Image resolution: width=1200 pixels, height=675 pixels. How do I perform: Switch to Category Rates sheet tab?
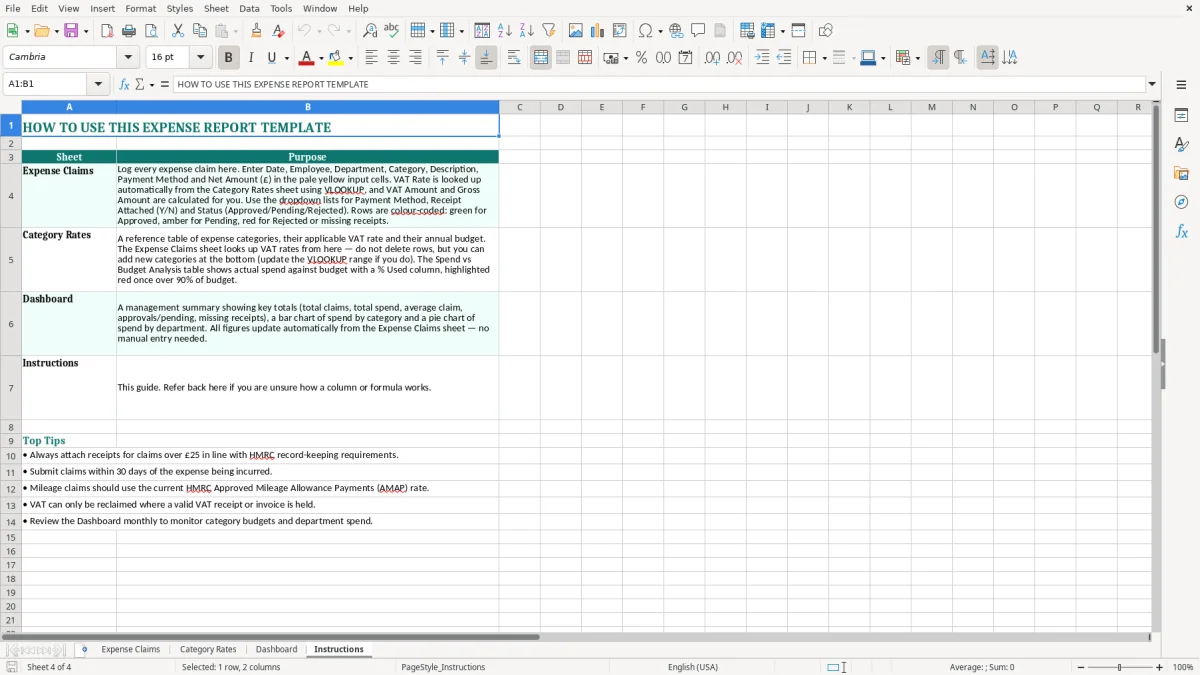point(208,650)
